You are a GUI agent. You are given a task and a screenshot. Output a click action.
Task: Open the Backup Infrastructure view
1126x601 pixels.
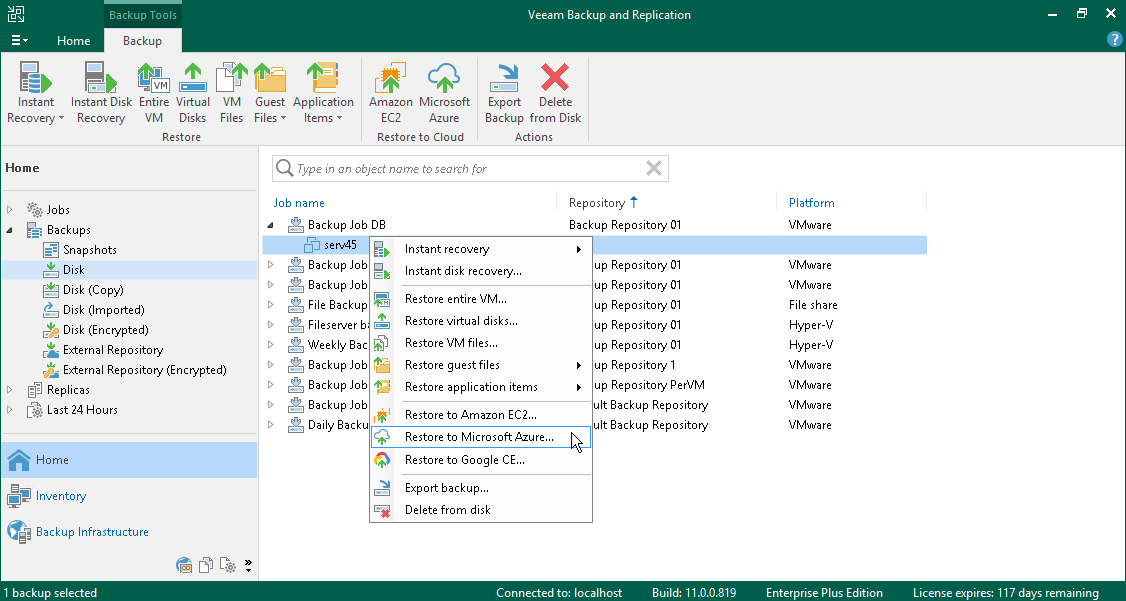tap(129, 532)
